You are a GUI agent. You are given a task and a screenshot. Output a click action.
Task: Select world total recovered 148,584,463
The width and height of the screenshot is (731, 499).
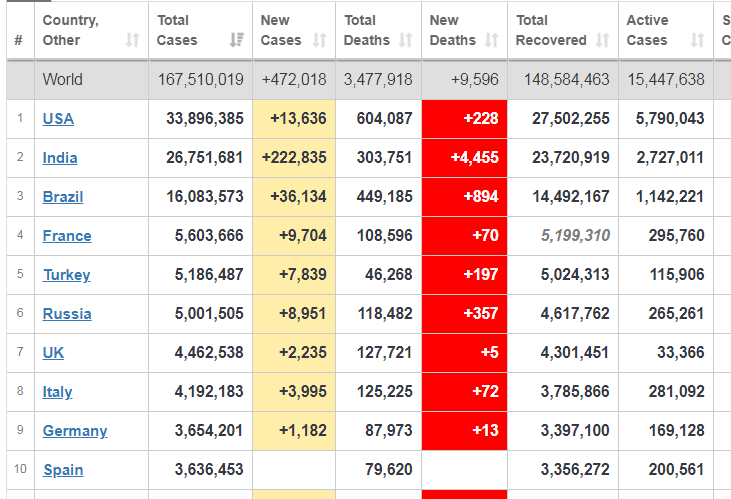[x=566, y=79]
